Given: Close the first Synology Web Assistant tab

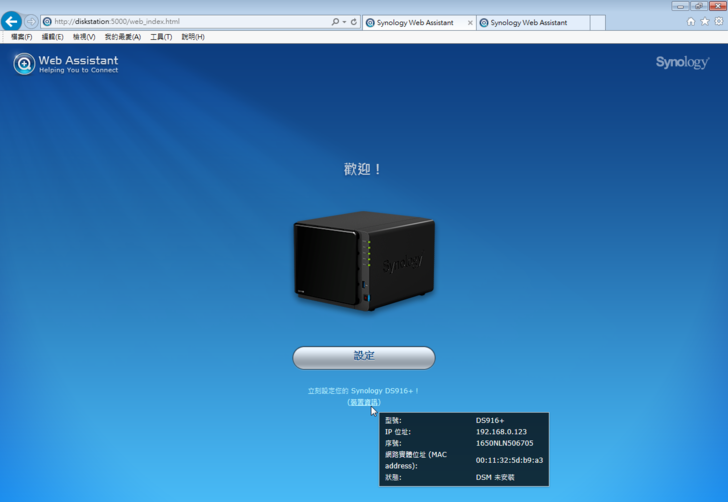Looking at the screenshot, I should (470, 23).
